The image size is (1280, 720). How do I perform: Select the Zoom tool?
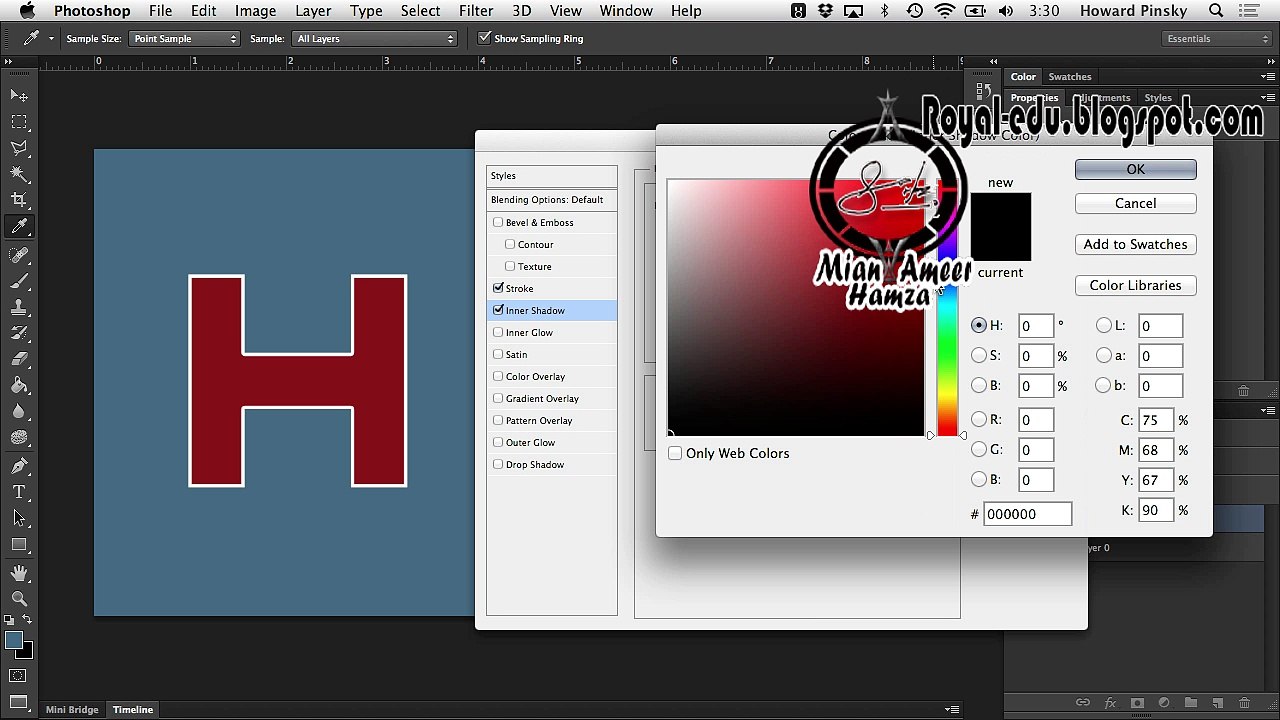19,598
